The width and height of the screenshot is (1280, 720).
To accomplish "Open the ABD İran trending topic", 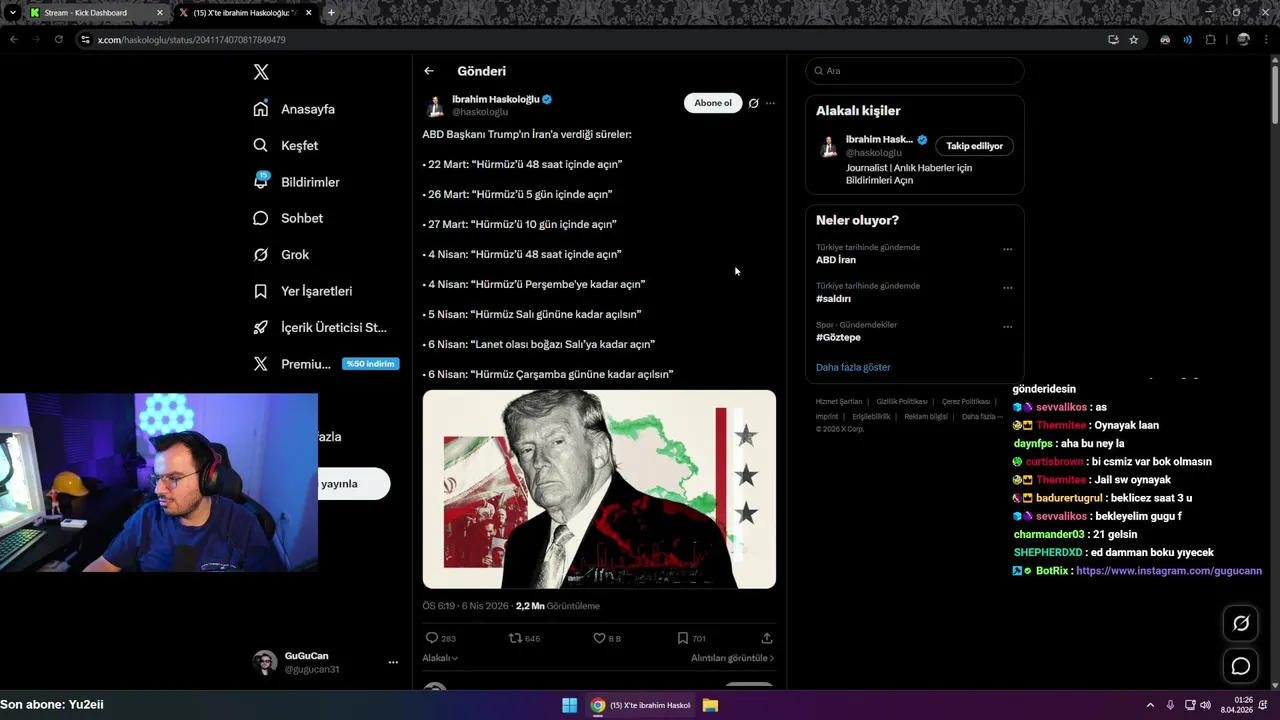I will 836,260.
